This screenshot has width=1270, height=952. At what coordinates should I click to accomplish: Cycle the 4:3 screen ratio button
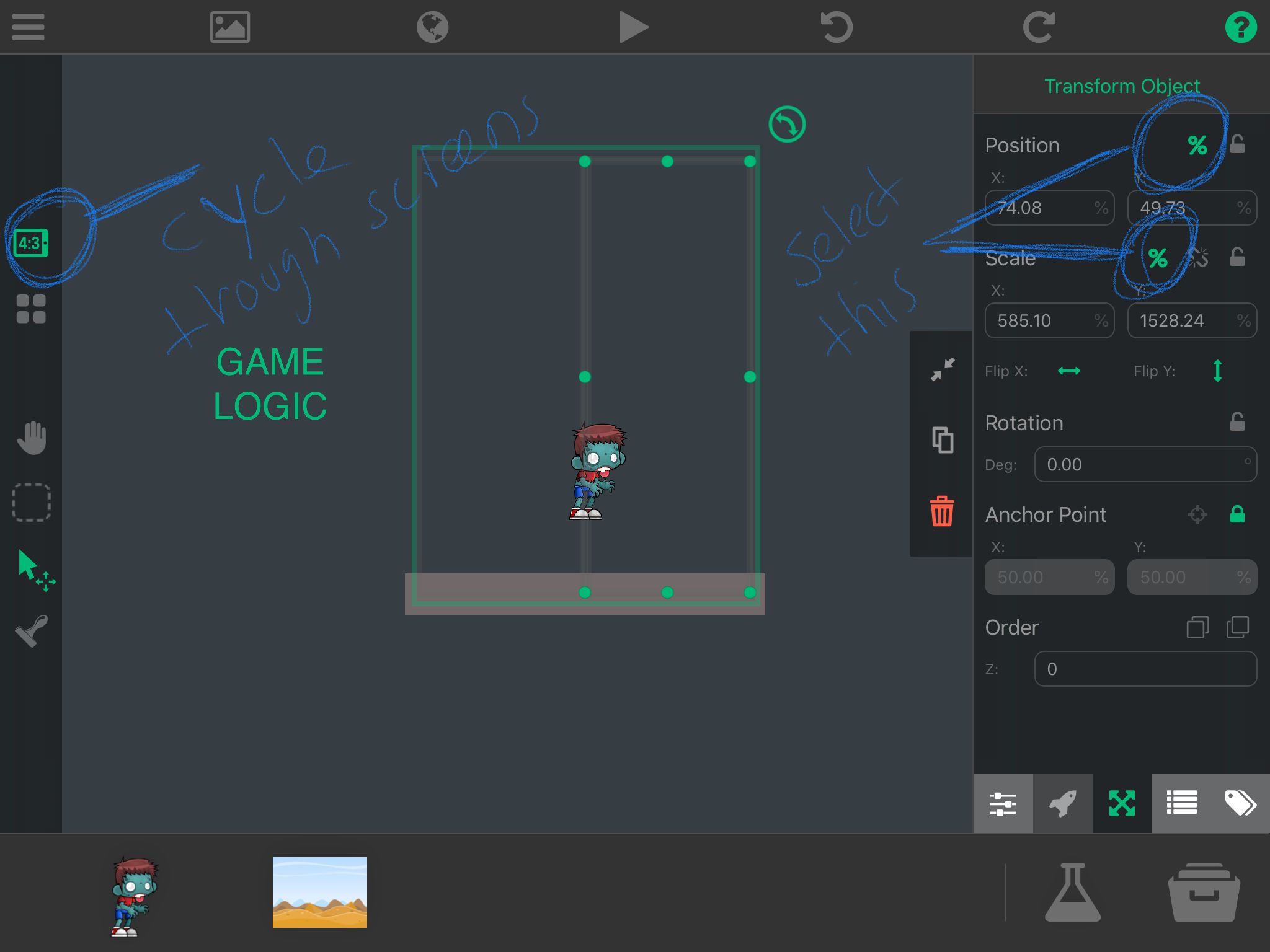31,243
